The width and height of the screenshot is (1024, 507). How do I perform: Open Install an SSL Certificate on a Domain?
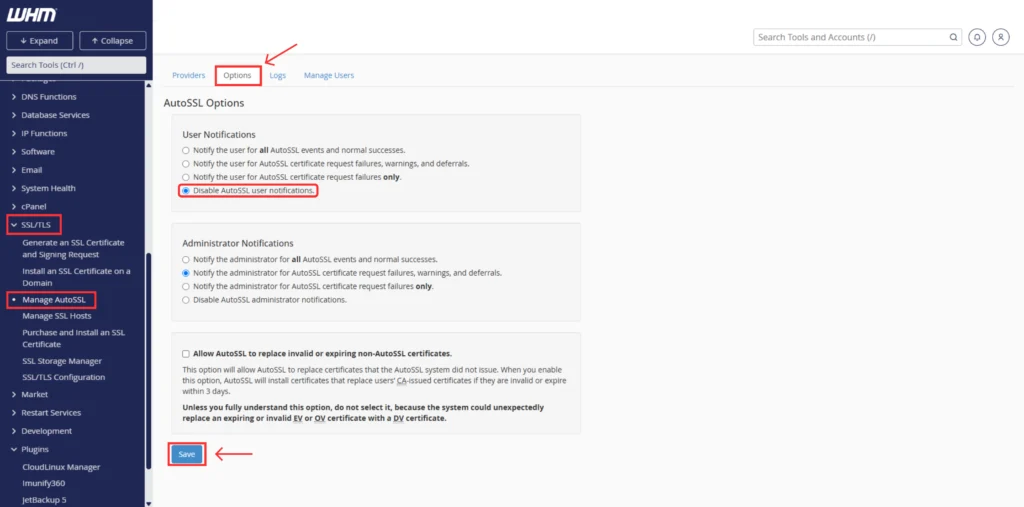pos(76,277)
